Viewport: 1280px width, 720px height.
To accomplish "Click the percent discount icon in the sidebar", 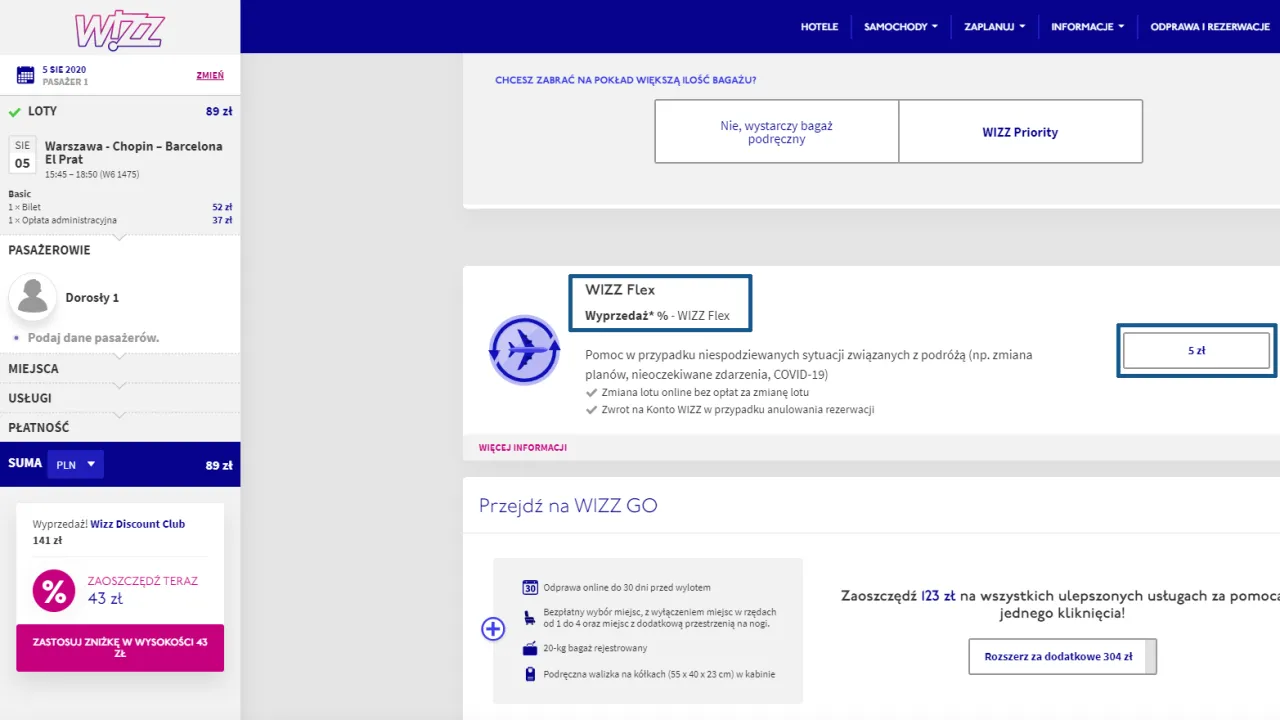I will [54, 591].
